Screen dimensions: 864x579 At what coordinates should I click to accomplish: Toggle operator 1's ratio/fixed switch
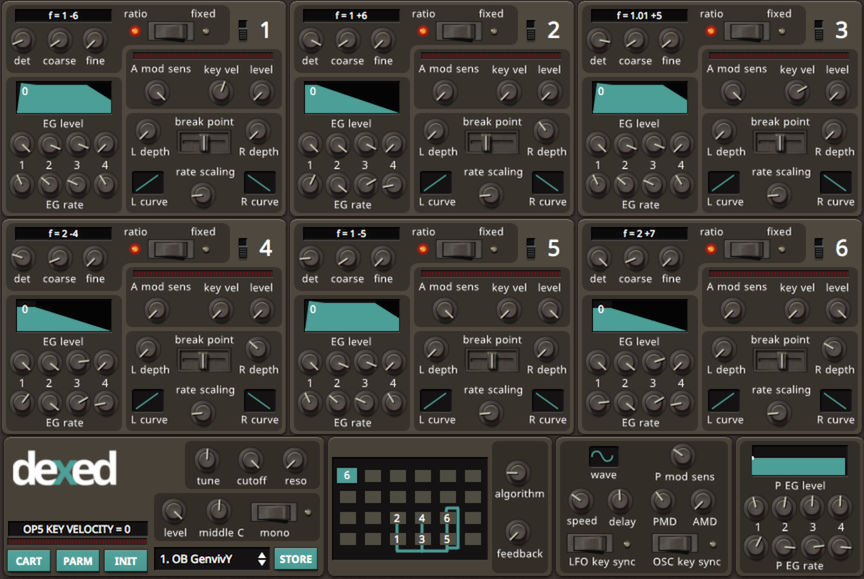171,31
